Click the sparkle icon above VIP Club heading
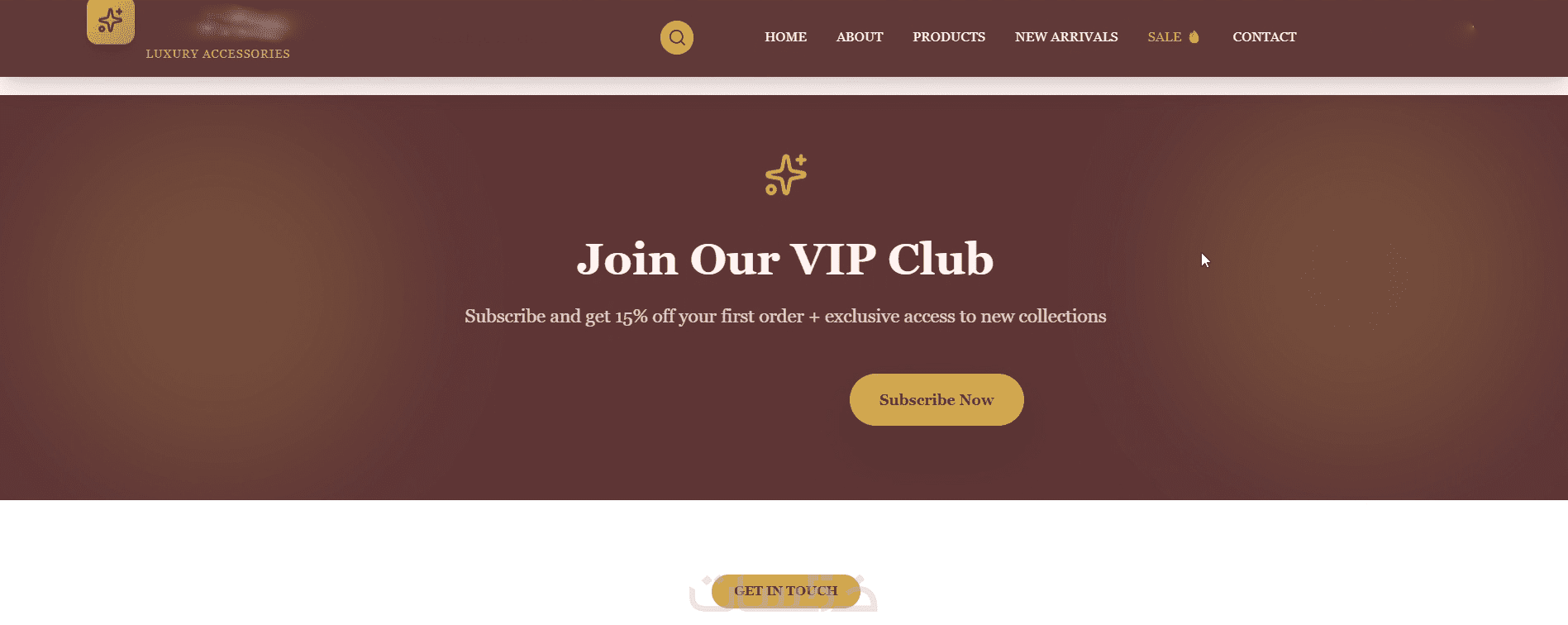 pyautogui.click(x=785, y=174)
